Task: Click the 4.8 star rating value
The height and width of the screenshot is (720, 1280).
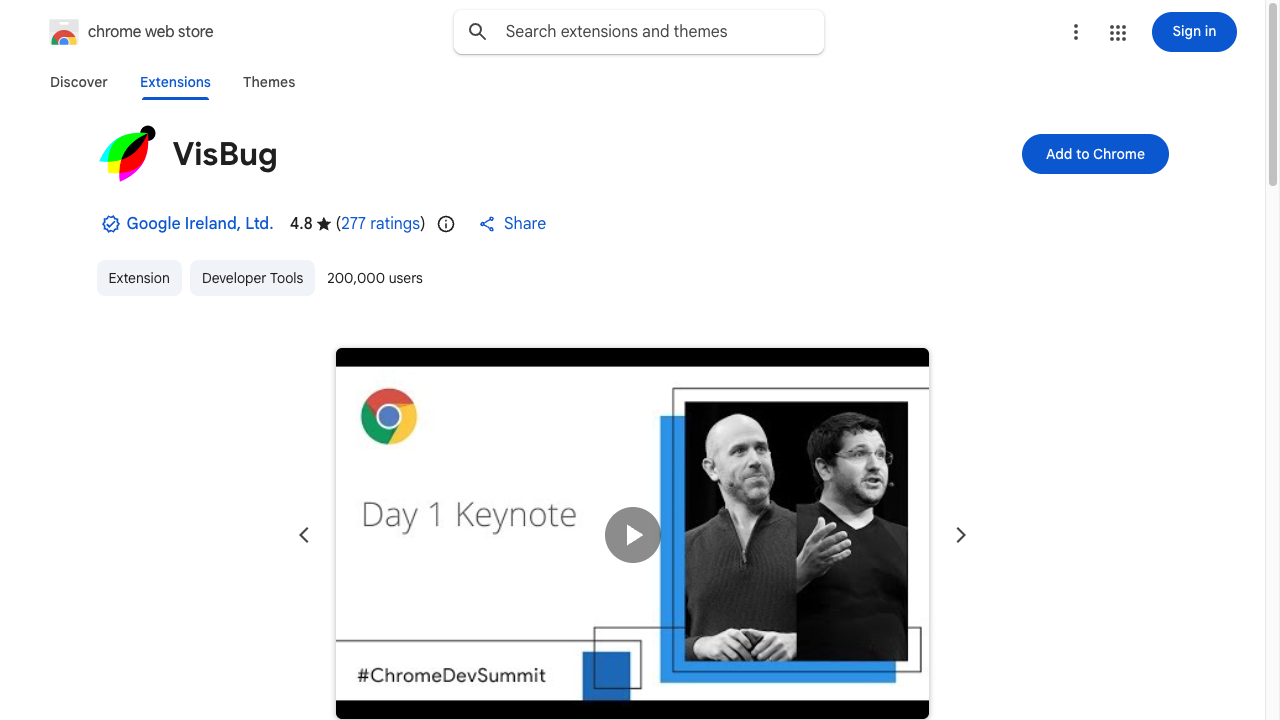Action: click(301, 224)
